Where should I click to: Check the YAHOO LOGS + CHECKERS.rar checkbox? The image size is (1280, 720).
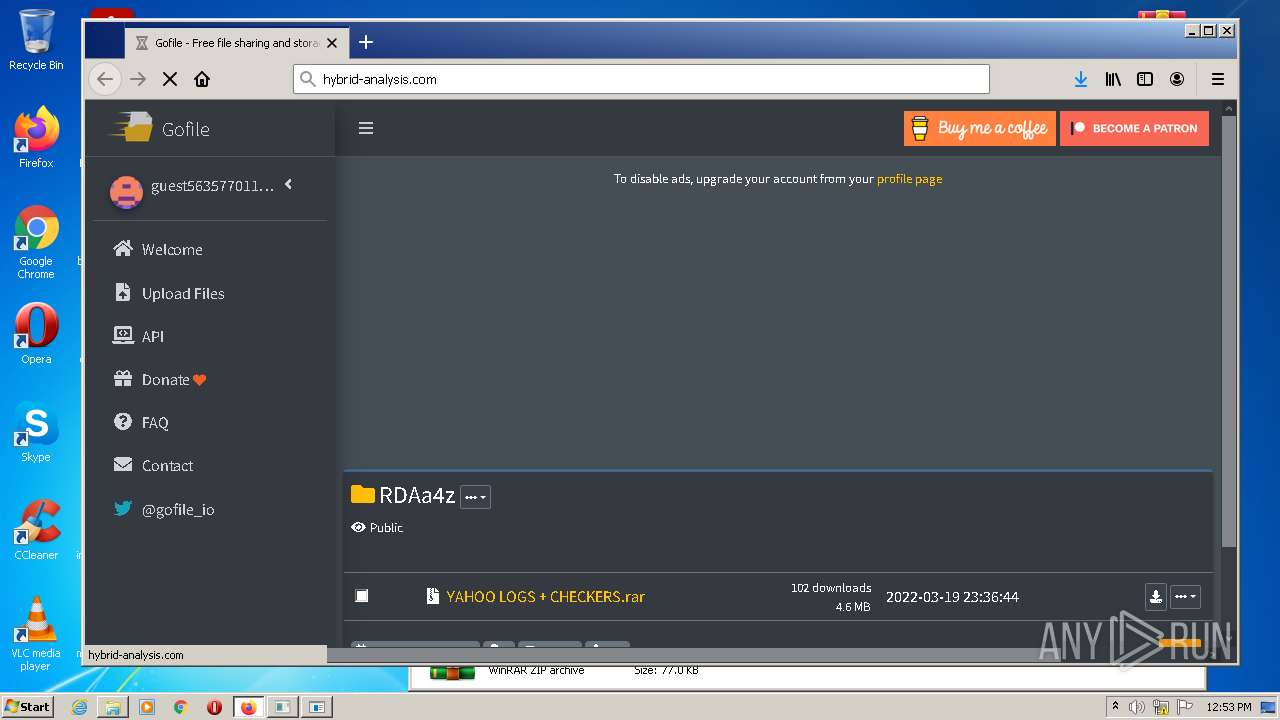tap(362, 596)
